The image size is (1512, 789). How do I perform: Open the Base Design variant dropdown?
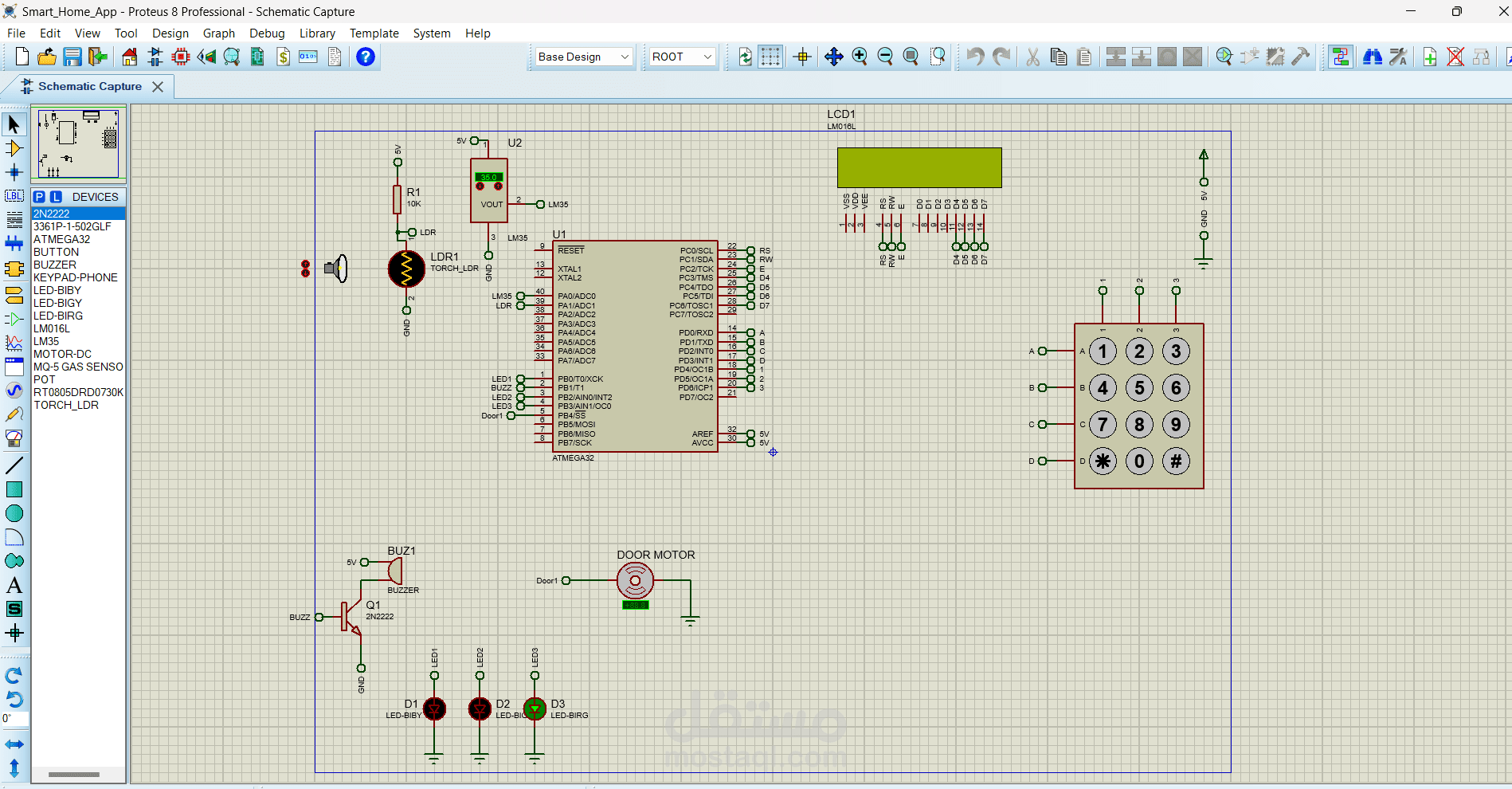click(x=585, y=57)
